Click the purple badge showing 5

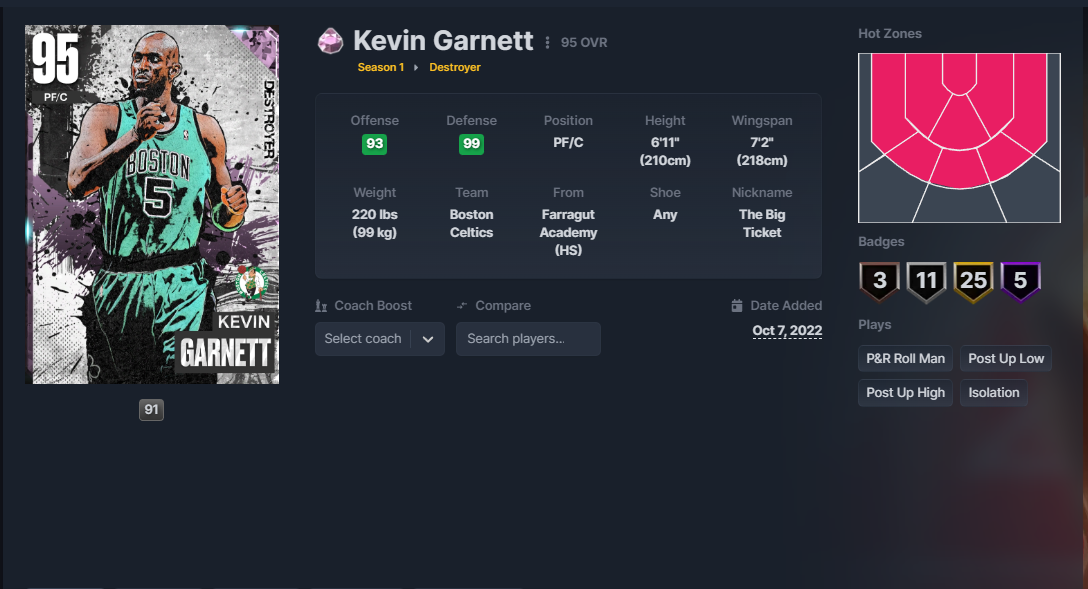tap(1020, 281)
